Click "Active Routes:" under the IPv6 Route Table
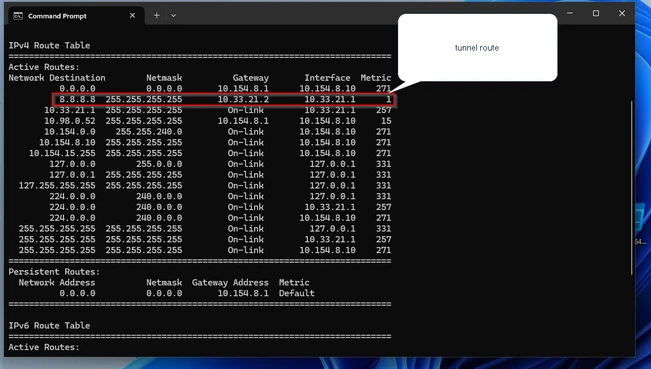 point(44,347)
